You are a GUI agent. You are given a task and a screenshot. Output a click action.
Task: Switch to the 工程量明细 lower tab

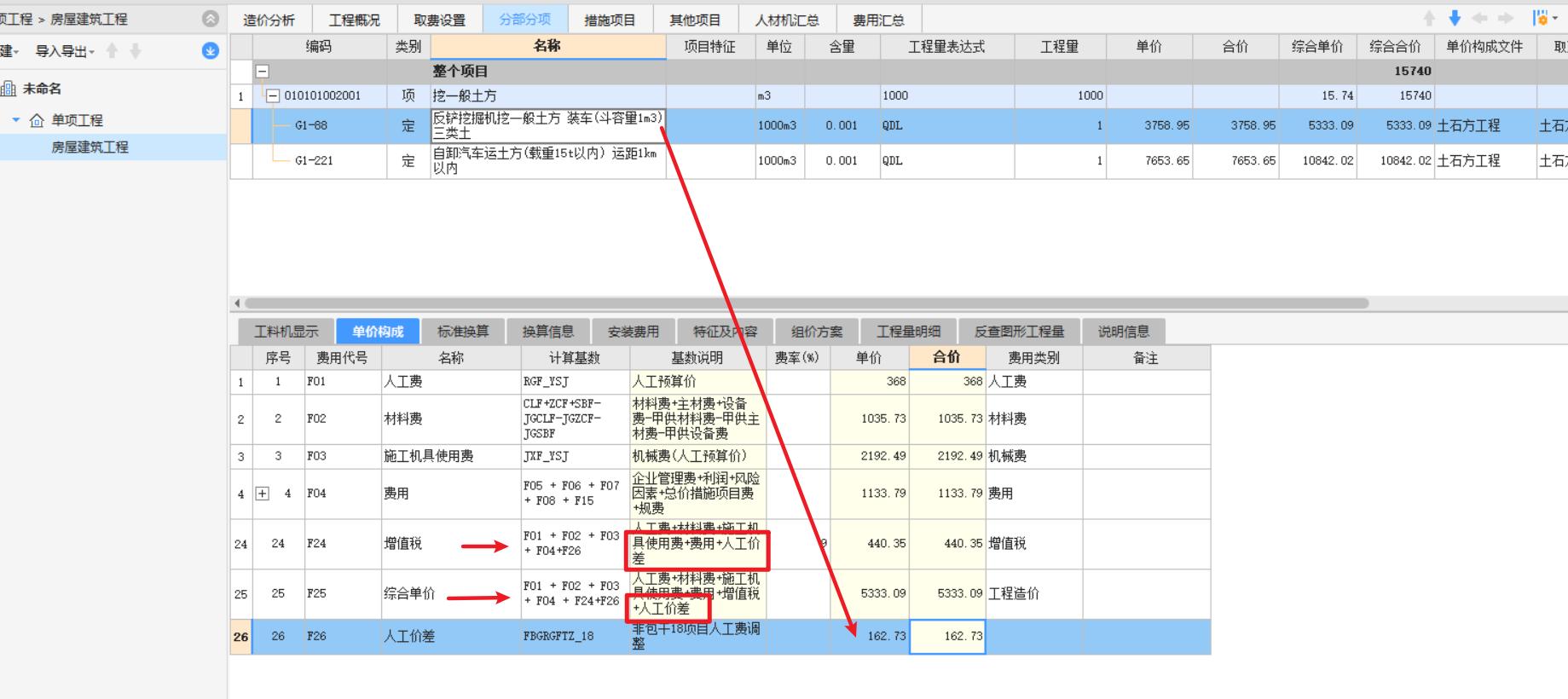click(x=909, y=332)
